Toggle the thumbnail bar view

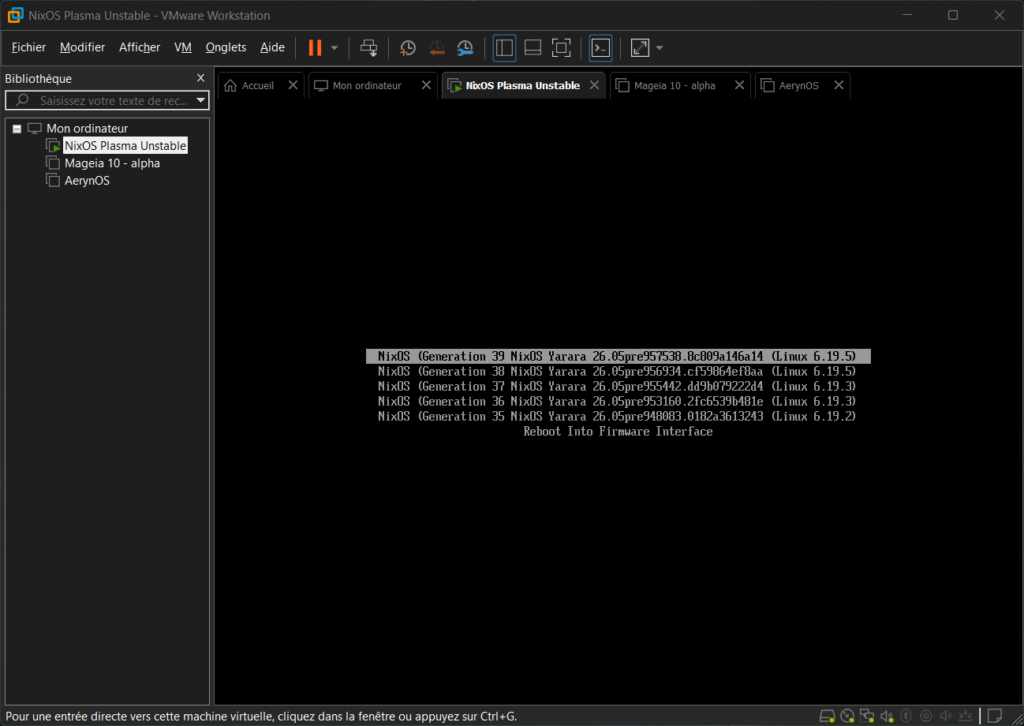pos(533,47)
